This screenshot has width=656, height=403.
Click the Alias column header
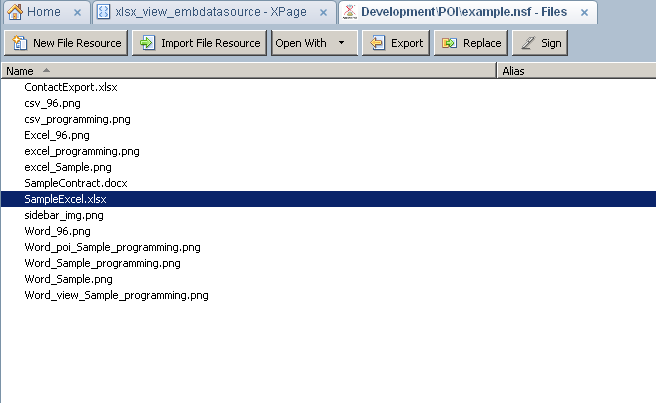513,71
